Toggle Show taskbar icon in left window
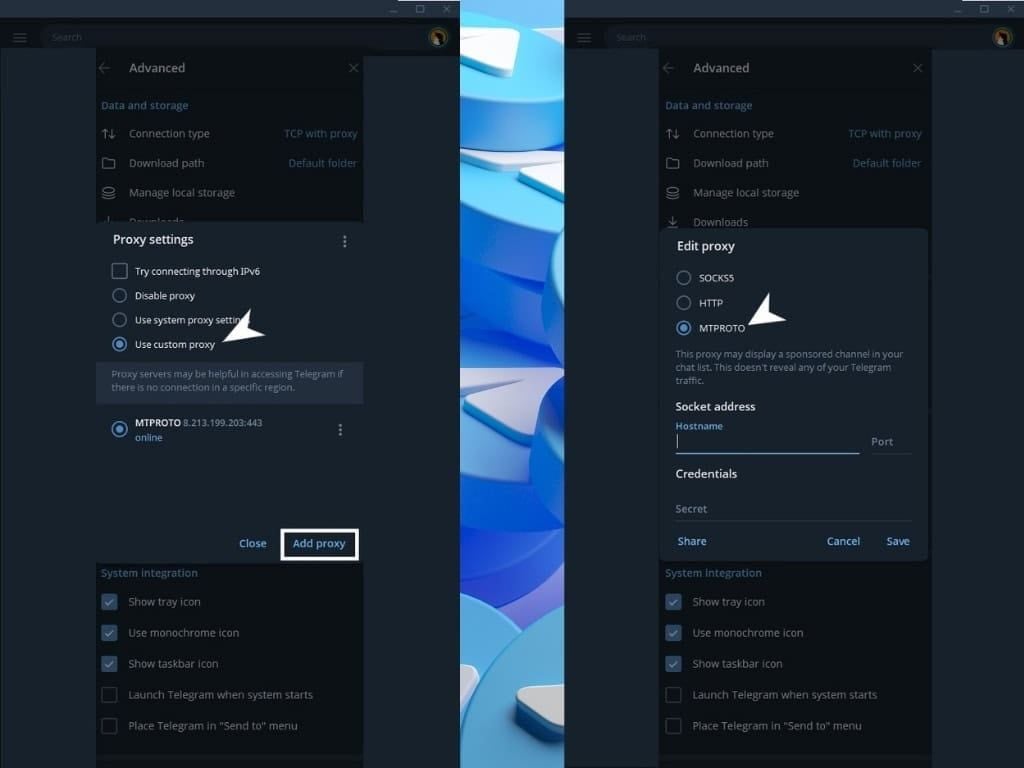Viewport: 1024px width, 768px height. point(110,664)
